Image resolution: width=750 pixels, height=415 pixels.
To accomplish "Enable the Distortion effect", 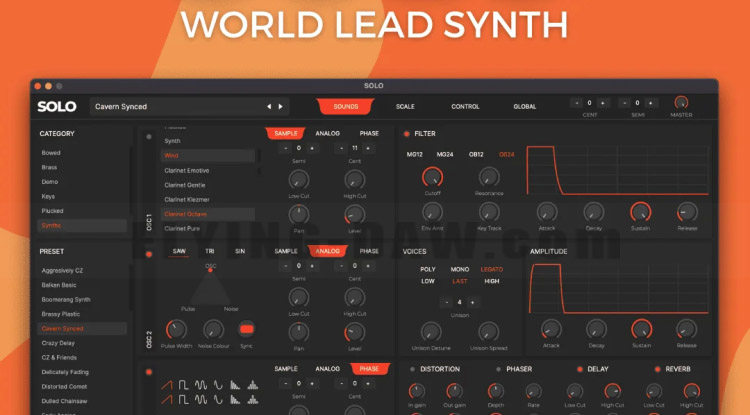I will click(412, 369).
